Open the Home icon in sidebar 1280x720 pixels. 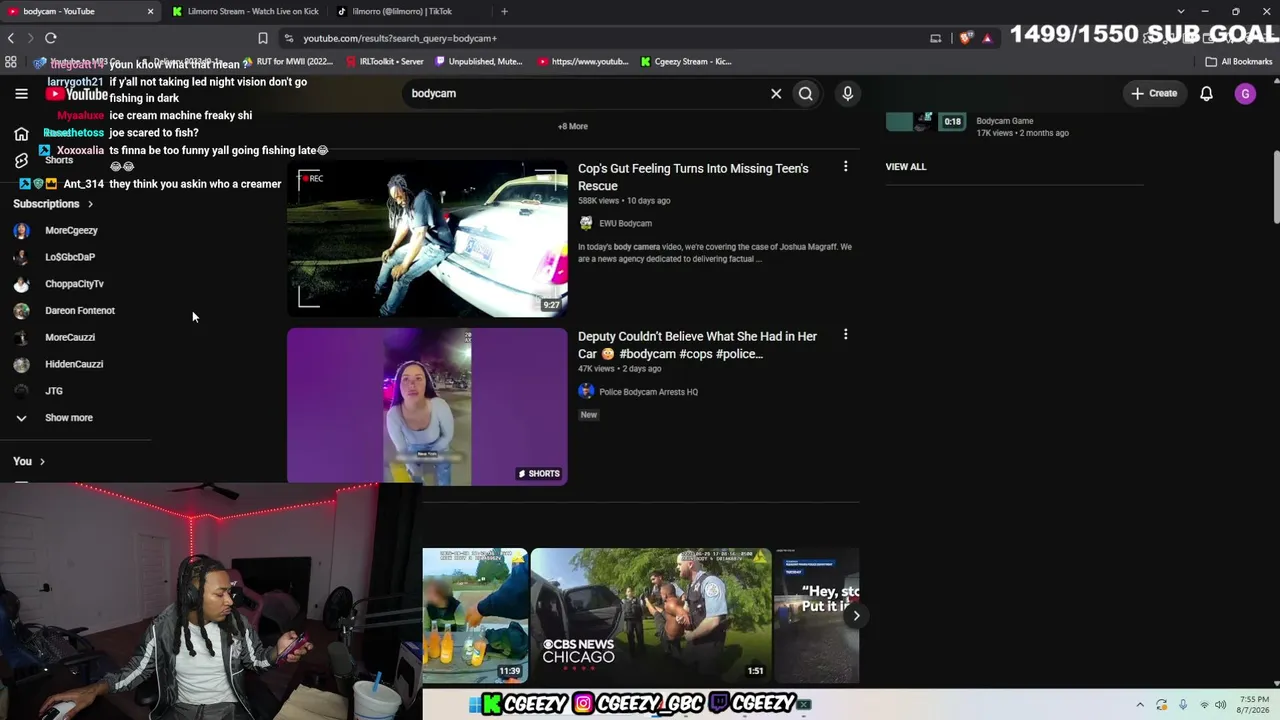point(21,134)
